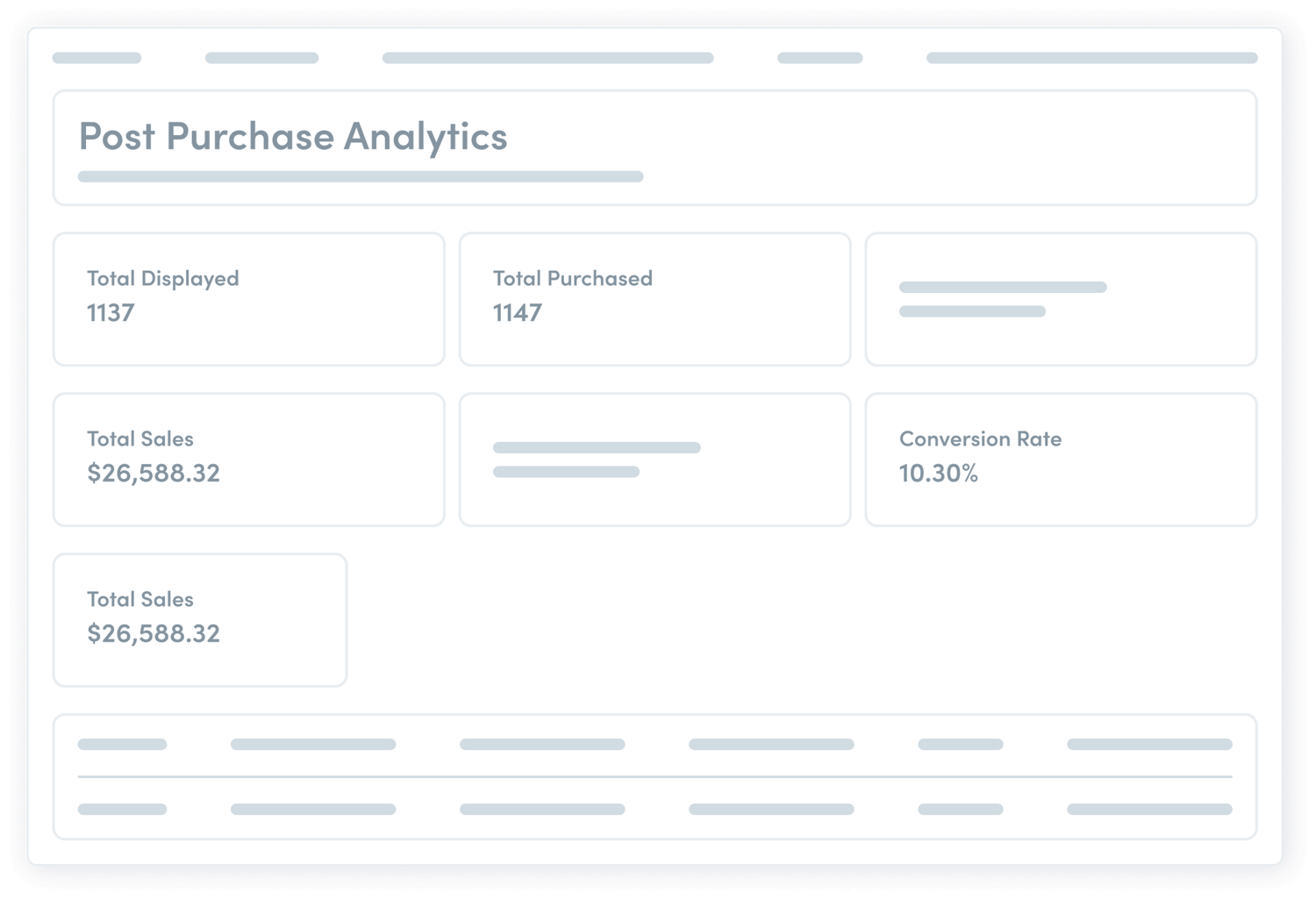Click the last table column header
Viewport: 1316px width, 899px height.
pyautogui.click(x=1149, y=744)
